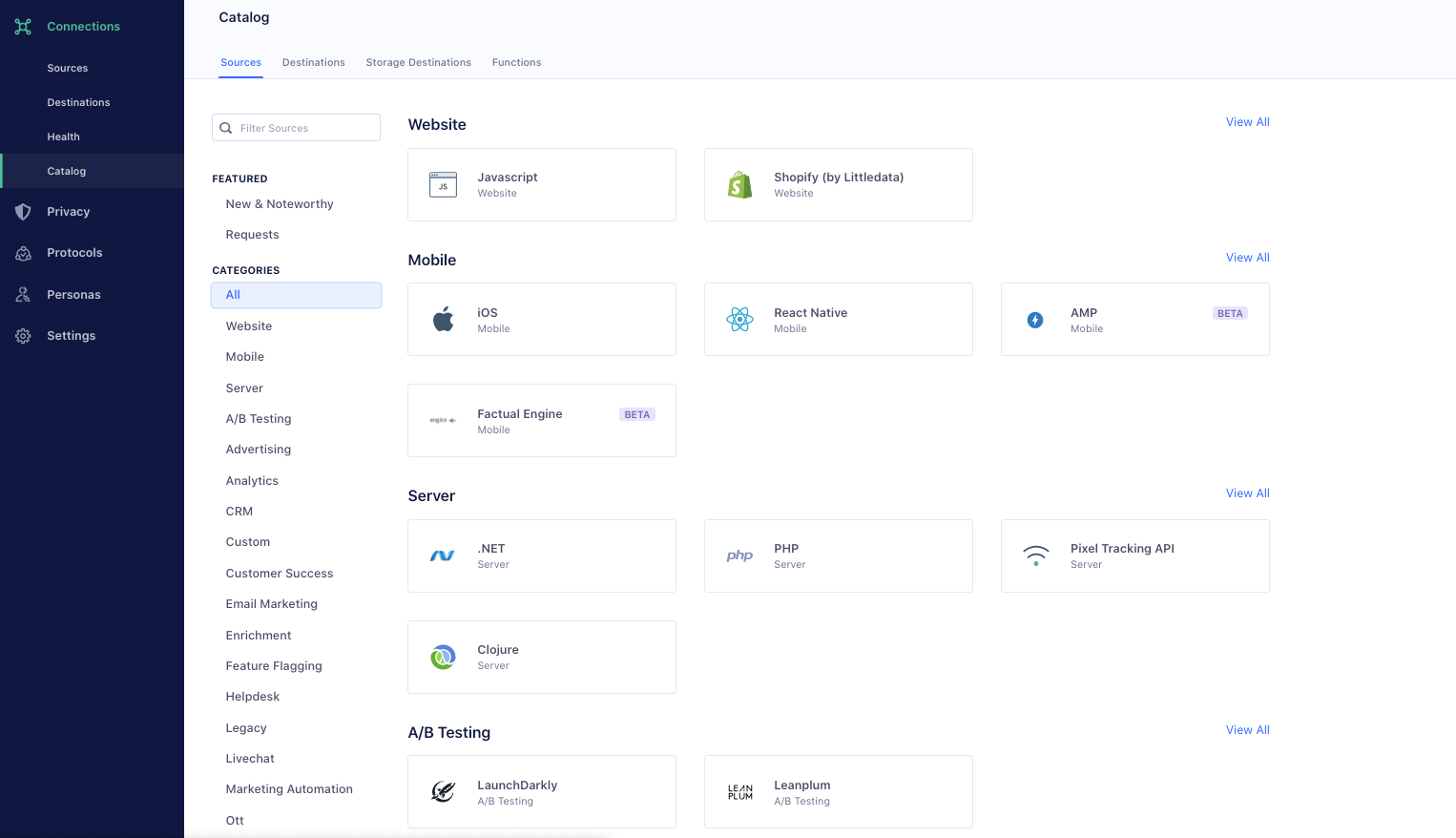Screen dimensions: 1456x838
Task: Click the BETA badge on AMP card
Action: 1230,314
